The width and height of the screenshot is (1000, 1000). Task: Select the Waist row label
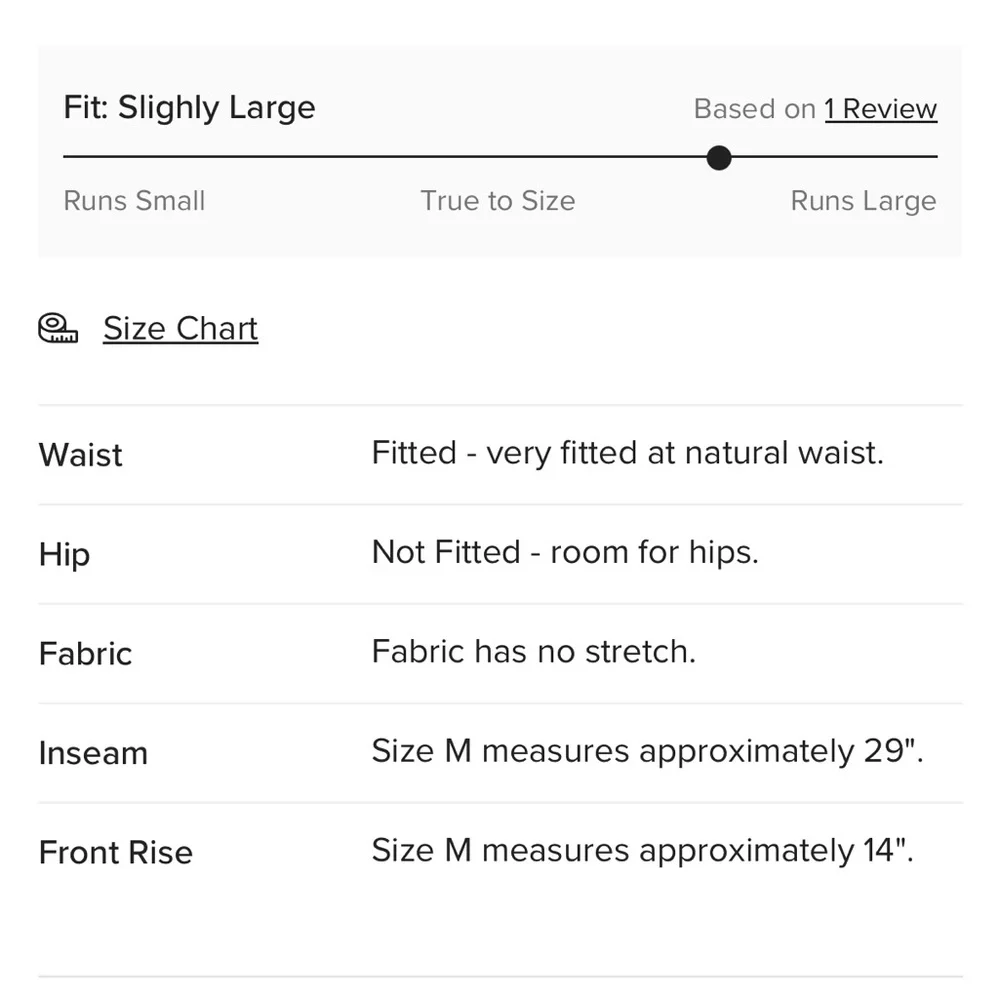[x=81, y=455]
